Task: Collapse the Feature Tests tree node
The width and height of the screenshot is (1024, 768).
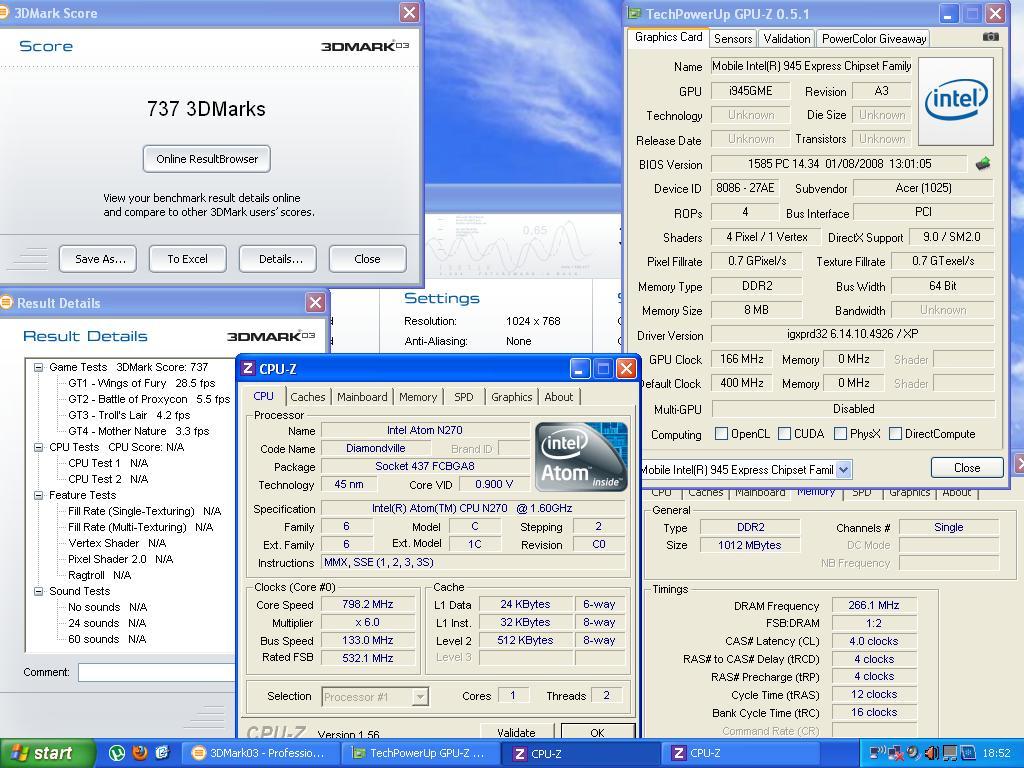Action: click(39, 495)
